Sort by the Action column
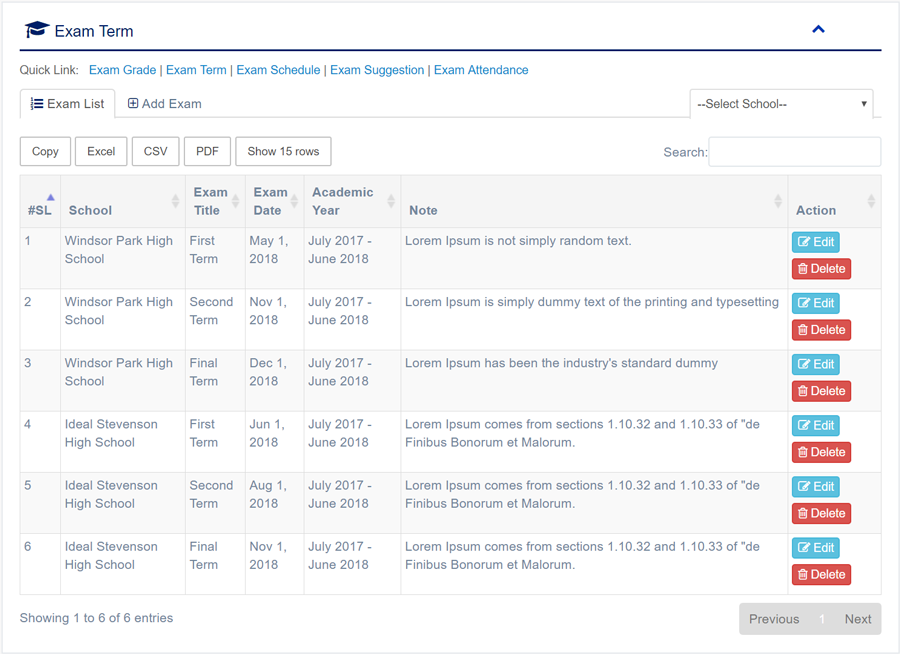 click(834, 202)
